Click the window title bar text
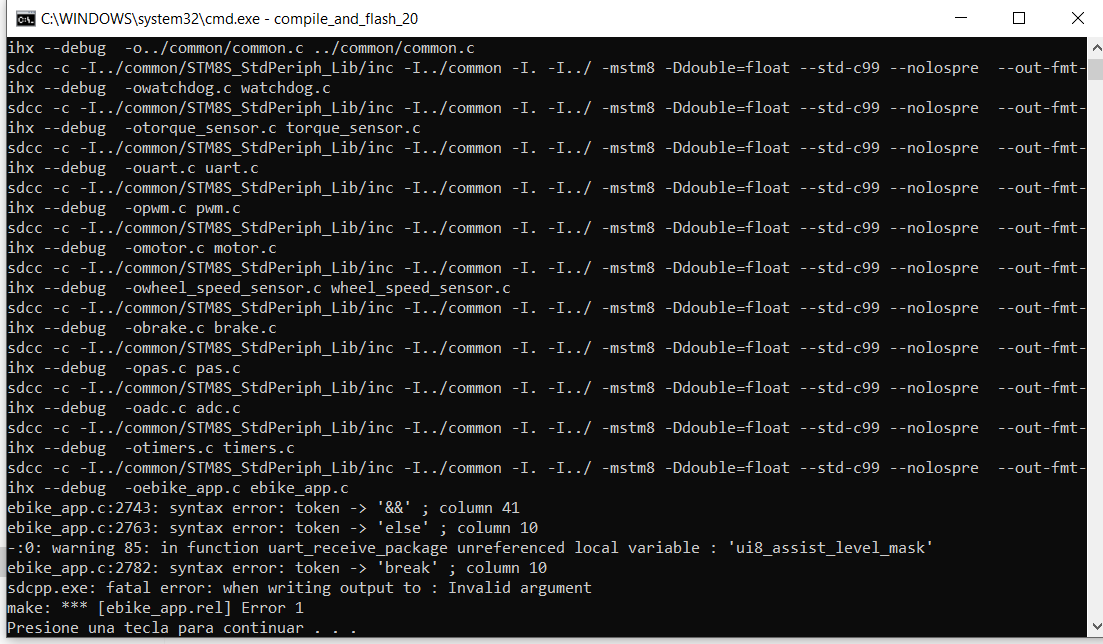The image size is (1103, 644). 229,19
